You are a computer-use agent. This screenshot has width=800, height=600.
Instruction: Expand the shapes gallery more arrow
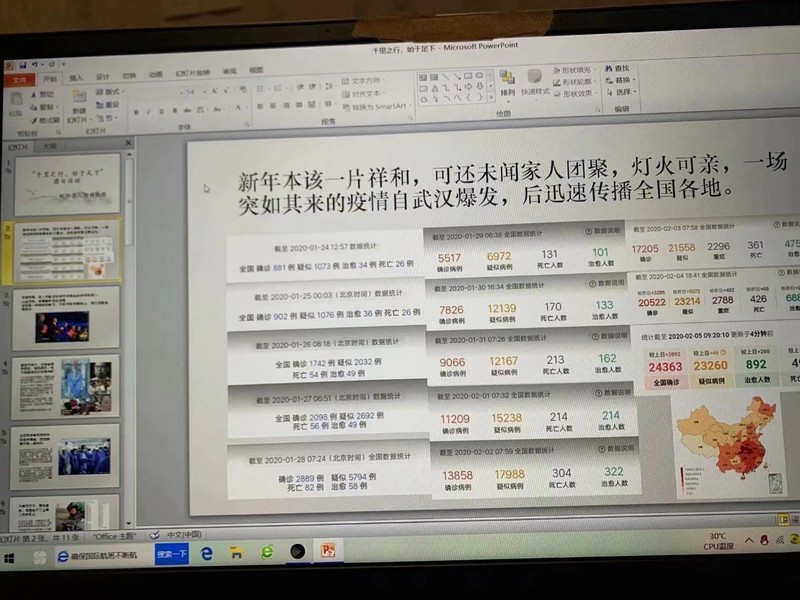pyautogui.click(x=491, y=98)
